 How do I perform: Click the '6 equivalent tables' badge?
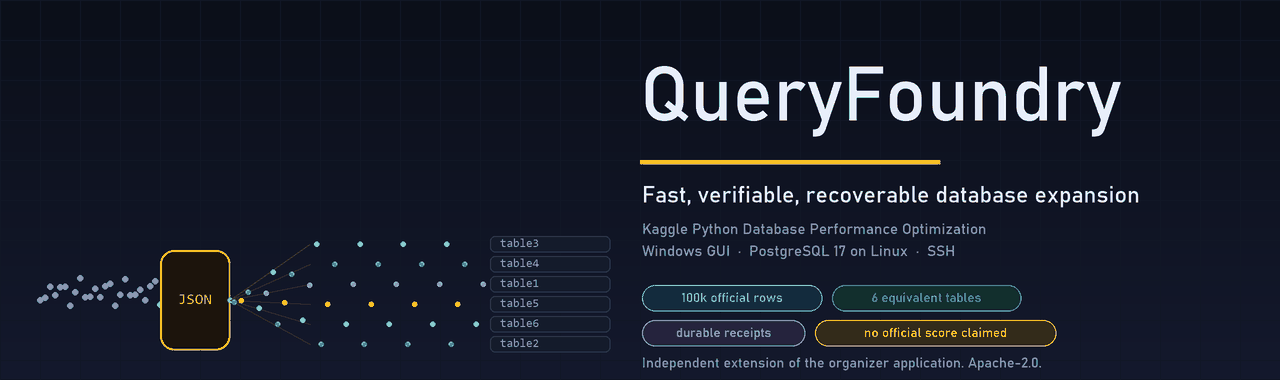click(x=926, y=298)
